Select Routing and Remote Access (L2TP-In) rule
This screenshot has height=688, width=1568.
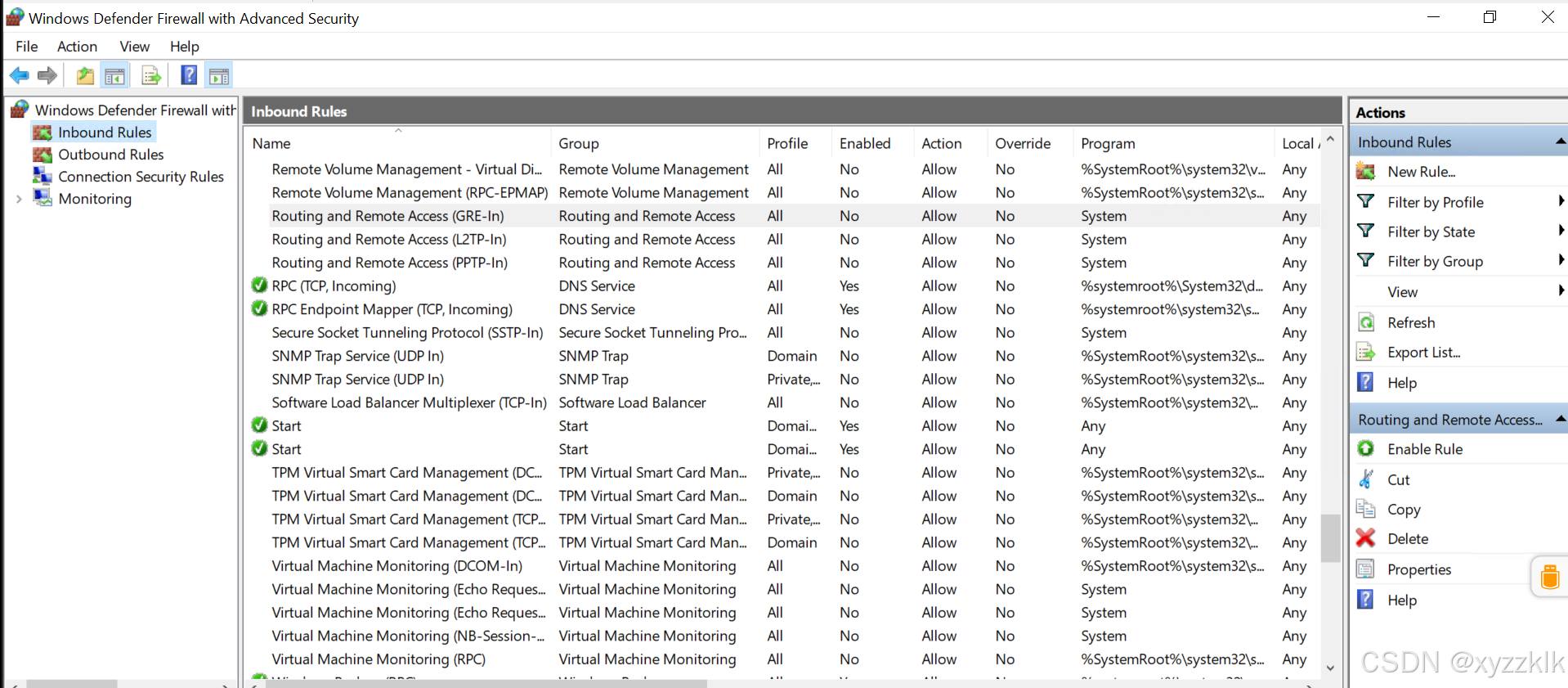[x=781, y=240]
